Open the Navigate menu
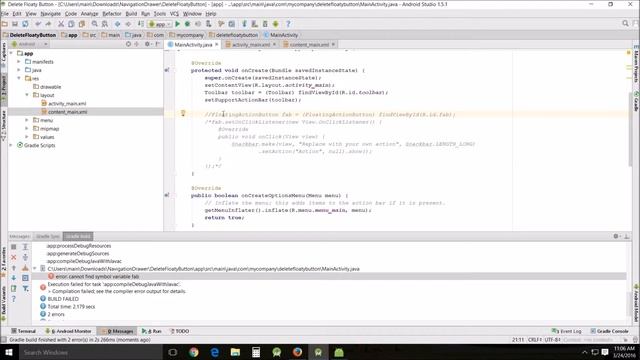Image resolution: width=640 pixels, height=360 pixels. coord(51,13)
